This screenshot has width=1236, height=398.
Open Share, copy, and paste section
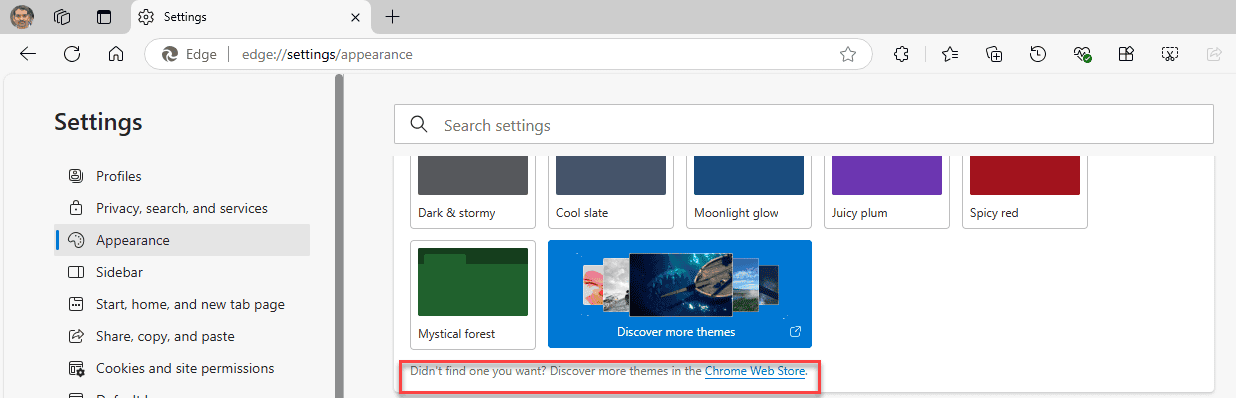click(x=182, y=336)
